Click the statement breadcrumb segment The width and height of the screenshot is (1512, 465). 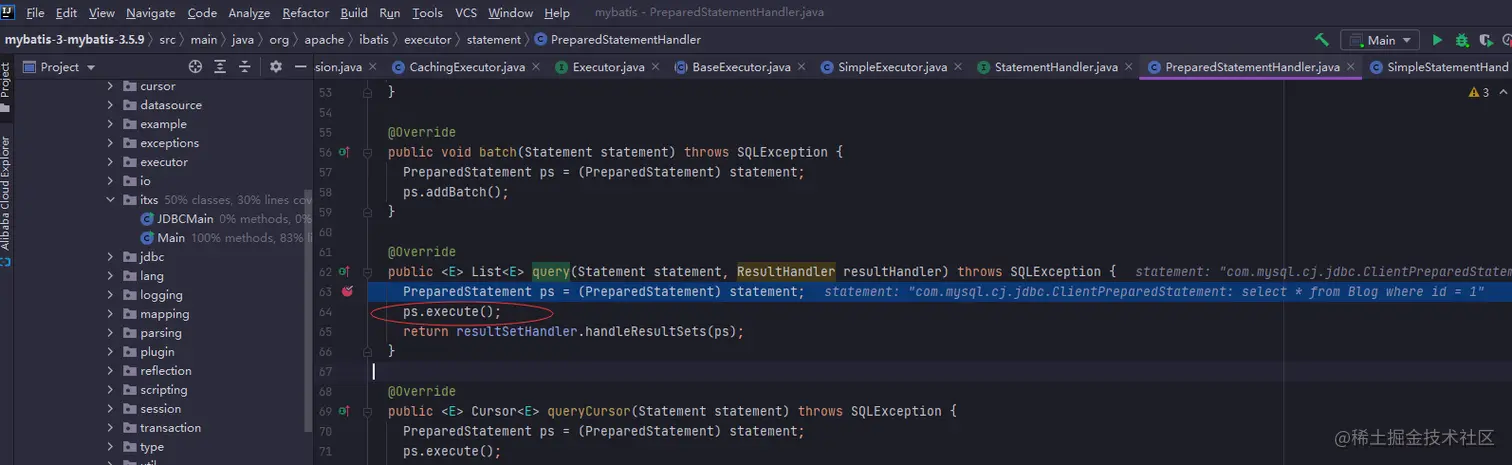point(493,40)
